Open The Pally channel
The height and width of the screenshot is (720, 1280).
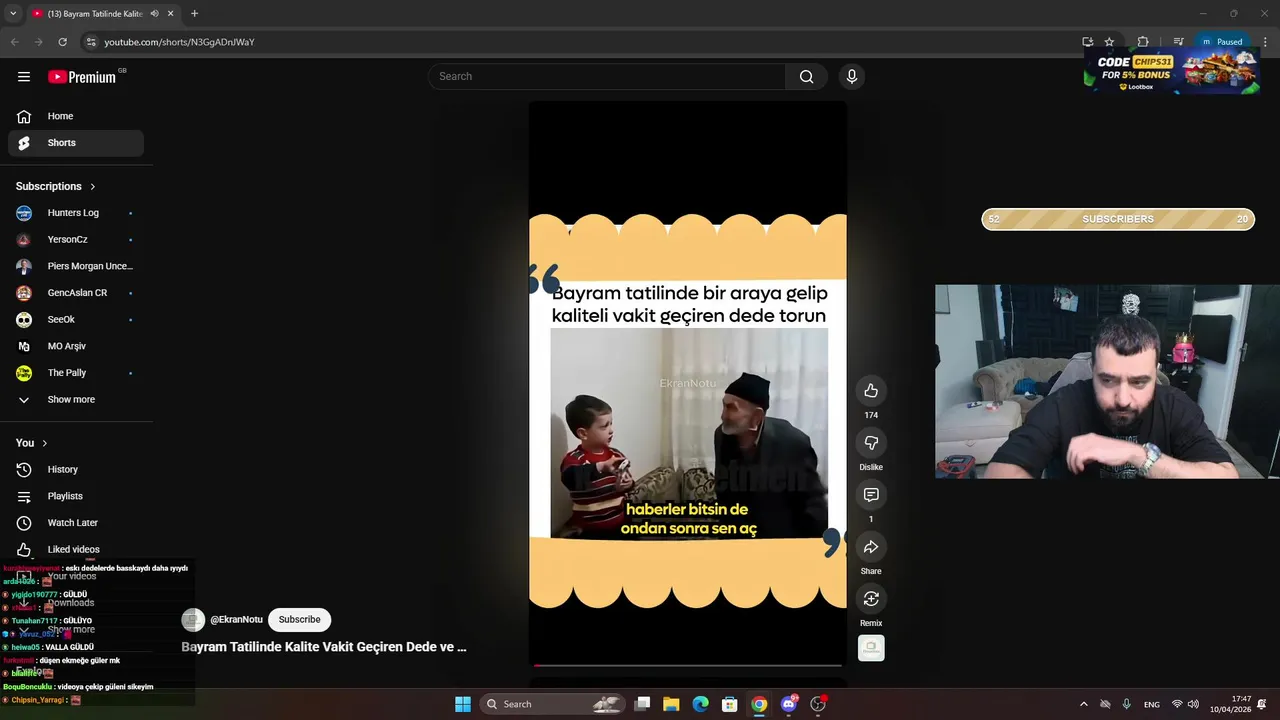[76, 373]
